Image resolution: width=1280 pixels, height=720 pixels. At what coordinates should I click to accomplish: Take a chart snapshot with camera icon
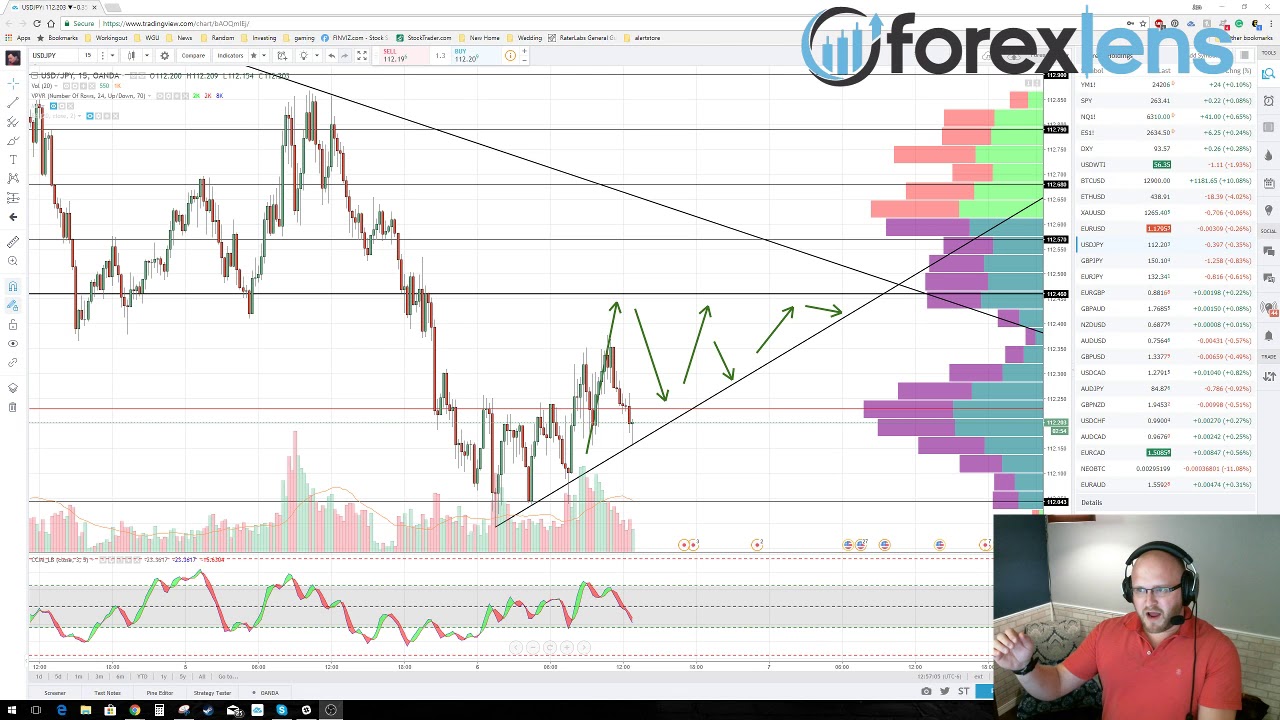pyautogui.click(x=926, y=691)
